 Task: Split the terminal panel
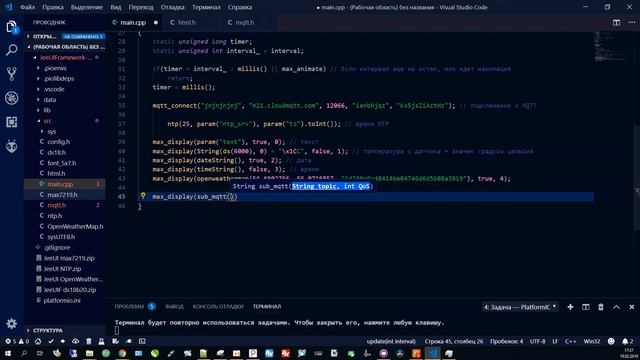point(586,307)
